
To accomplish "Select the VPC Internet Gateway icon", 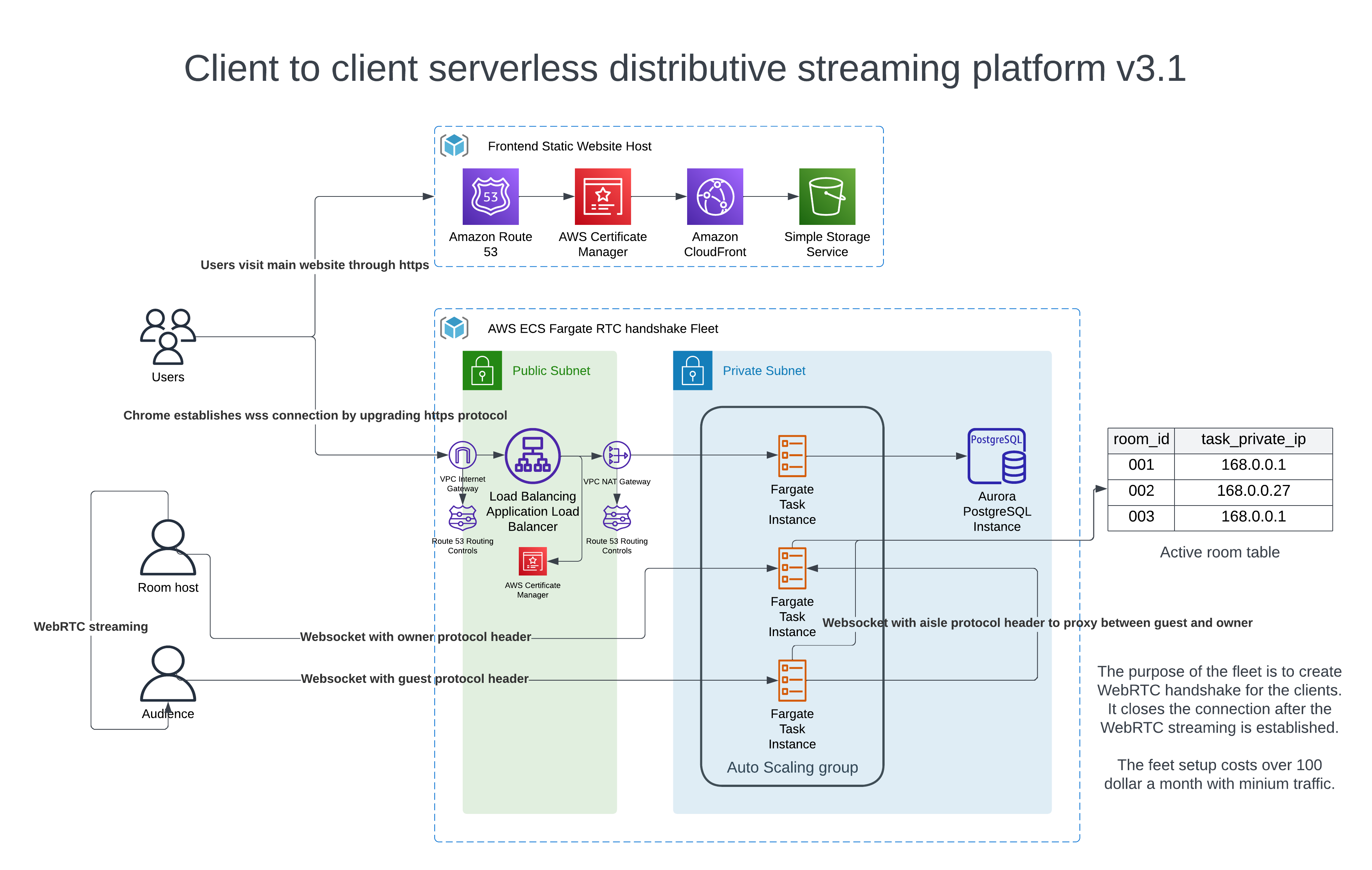I will coord(462,455).
